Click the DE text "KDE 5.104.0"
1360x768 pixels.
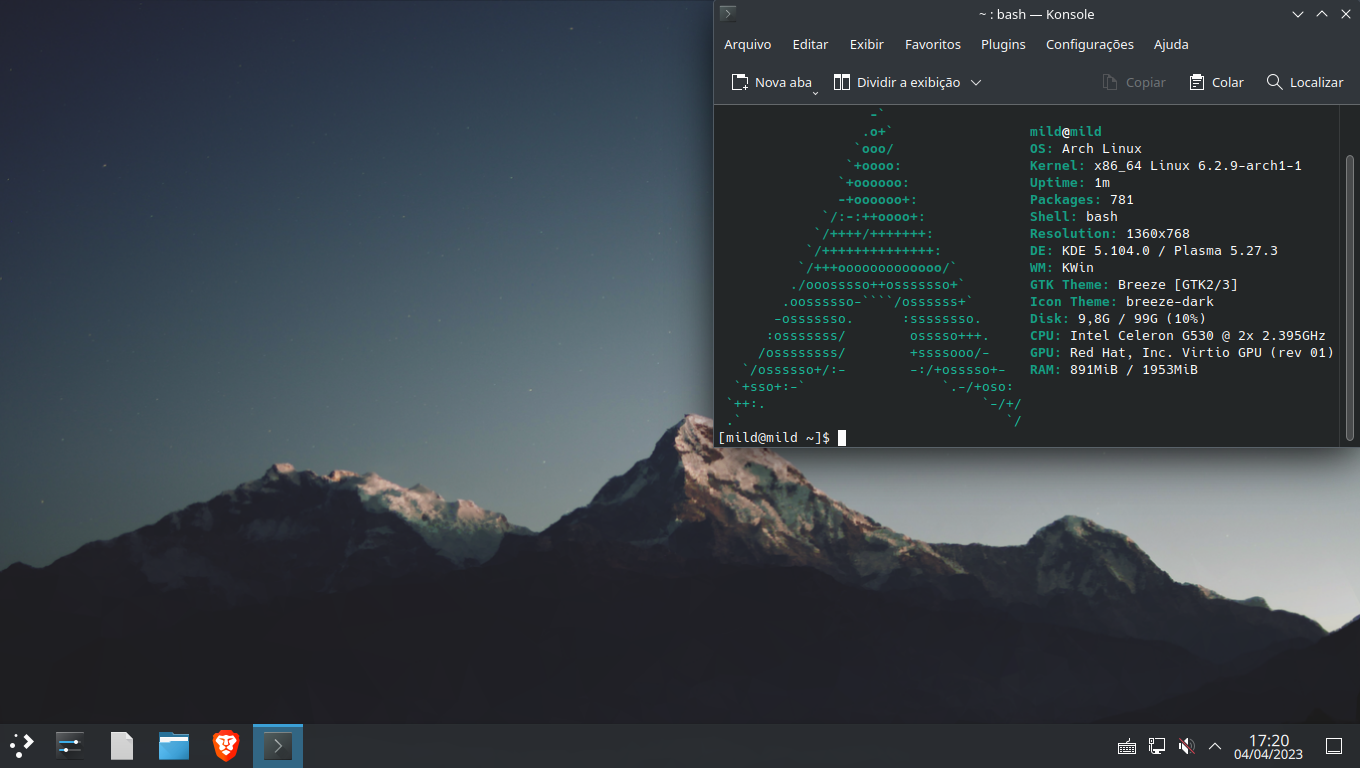tap(1106, 250)
